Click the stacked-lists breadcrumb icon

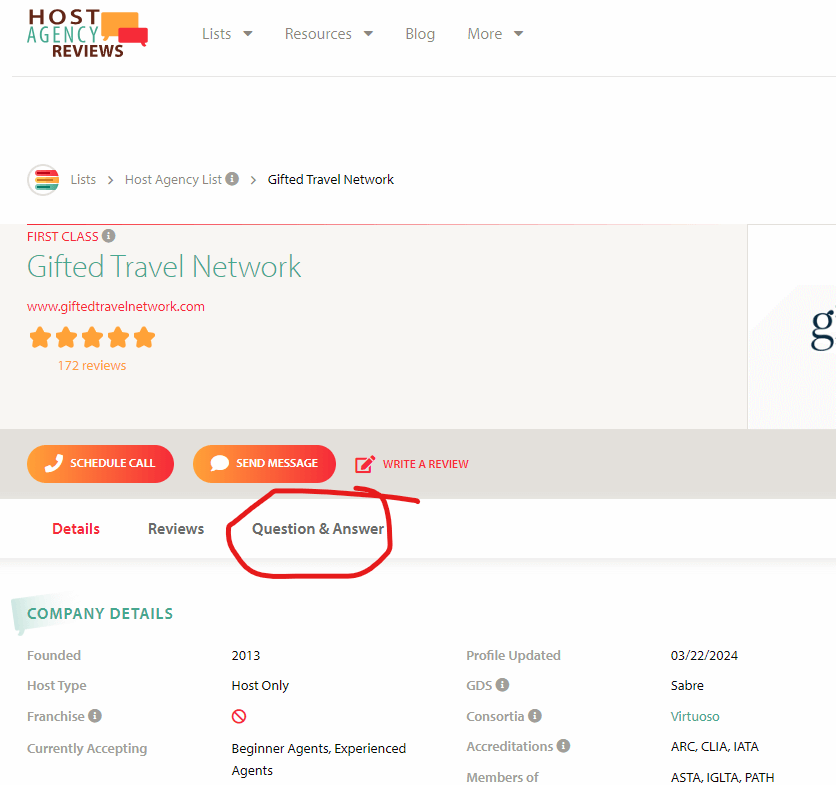(44, 180)
